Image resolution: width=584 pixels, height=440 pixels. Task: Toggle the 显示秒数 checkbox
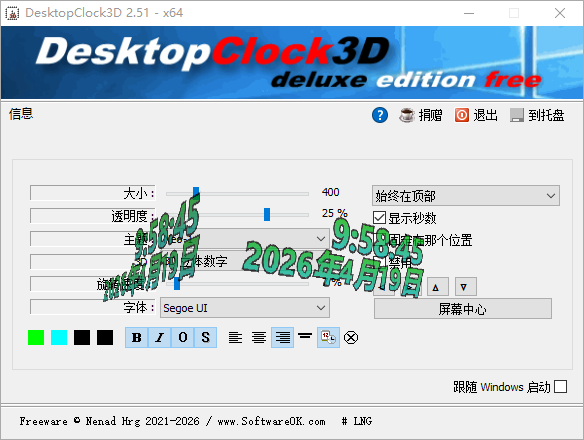click(379, 218)
